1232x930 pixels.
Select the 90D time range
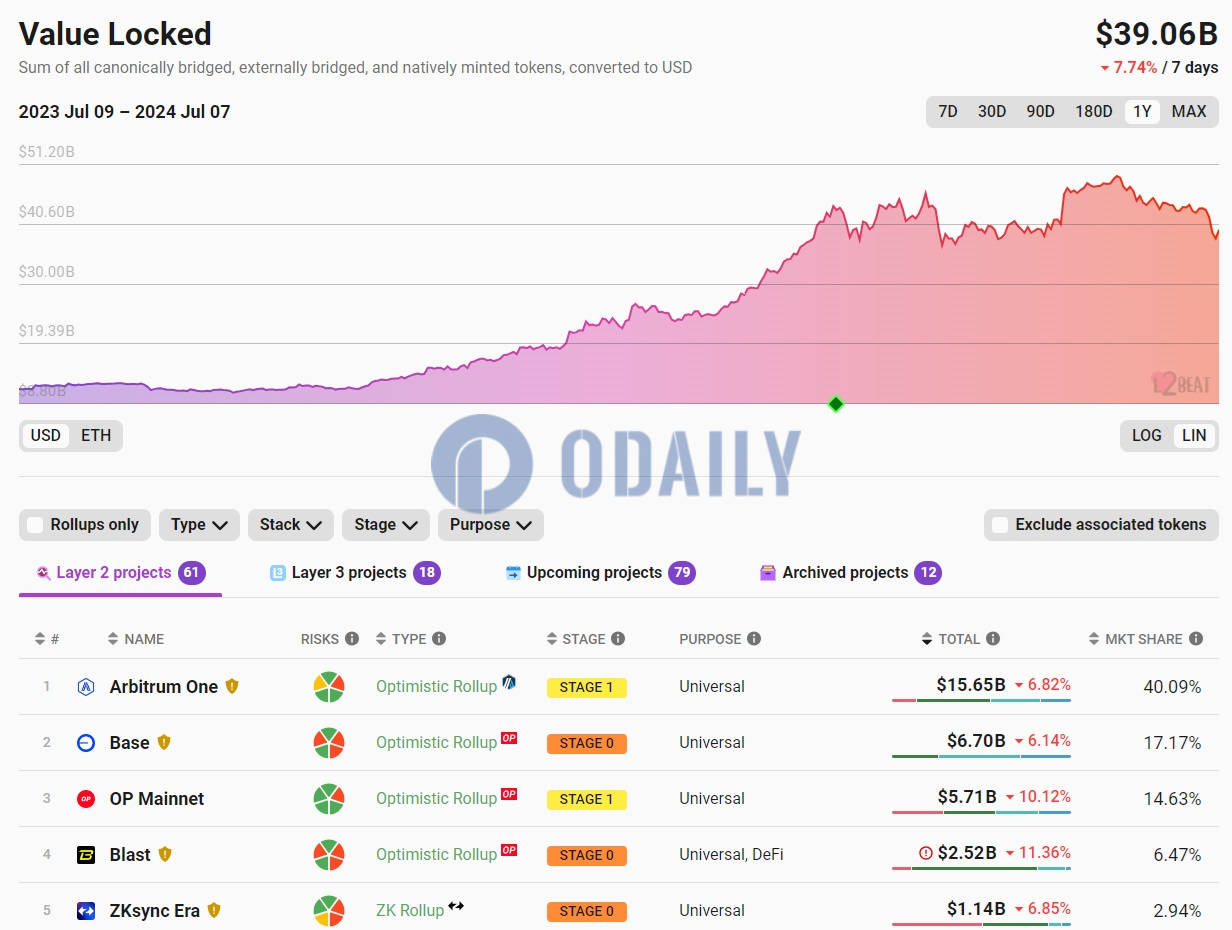[x=1041, y=111]
